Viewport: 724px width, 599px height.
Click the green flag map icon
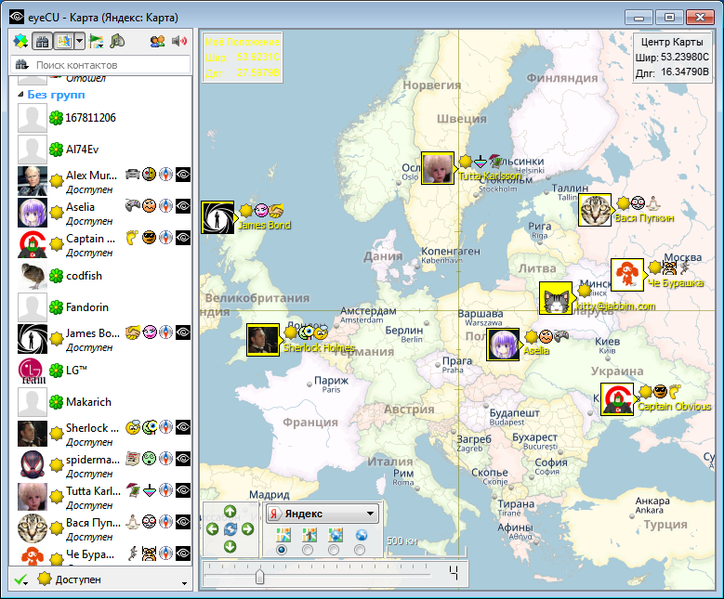click(97, 41)
